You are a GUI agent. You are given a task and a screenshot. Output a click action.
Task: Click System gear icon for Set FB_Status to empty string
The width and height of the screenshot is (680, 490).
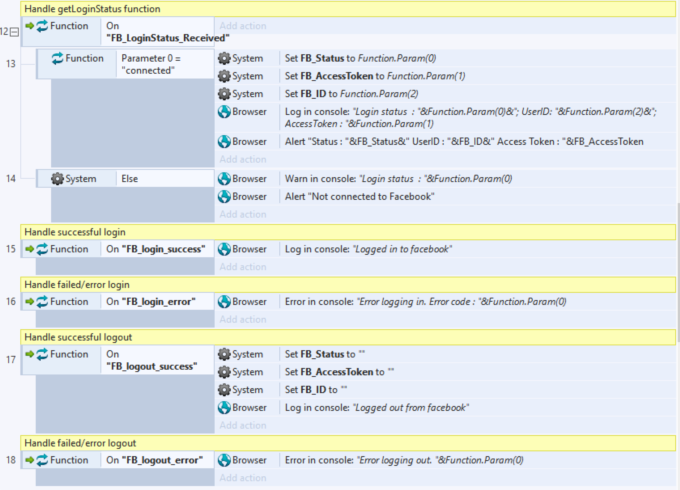tap(224, 354)
